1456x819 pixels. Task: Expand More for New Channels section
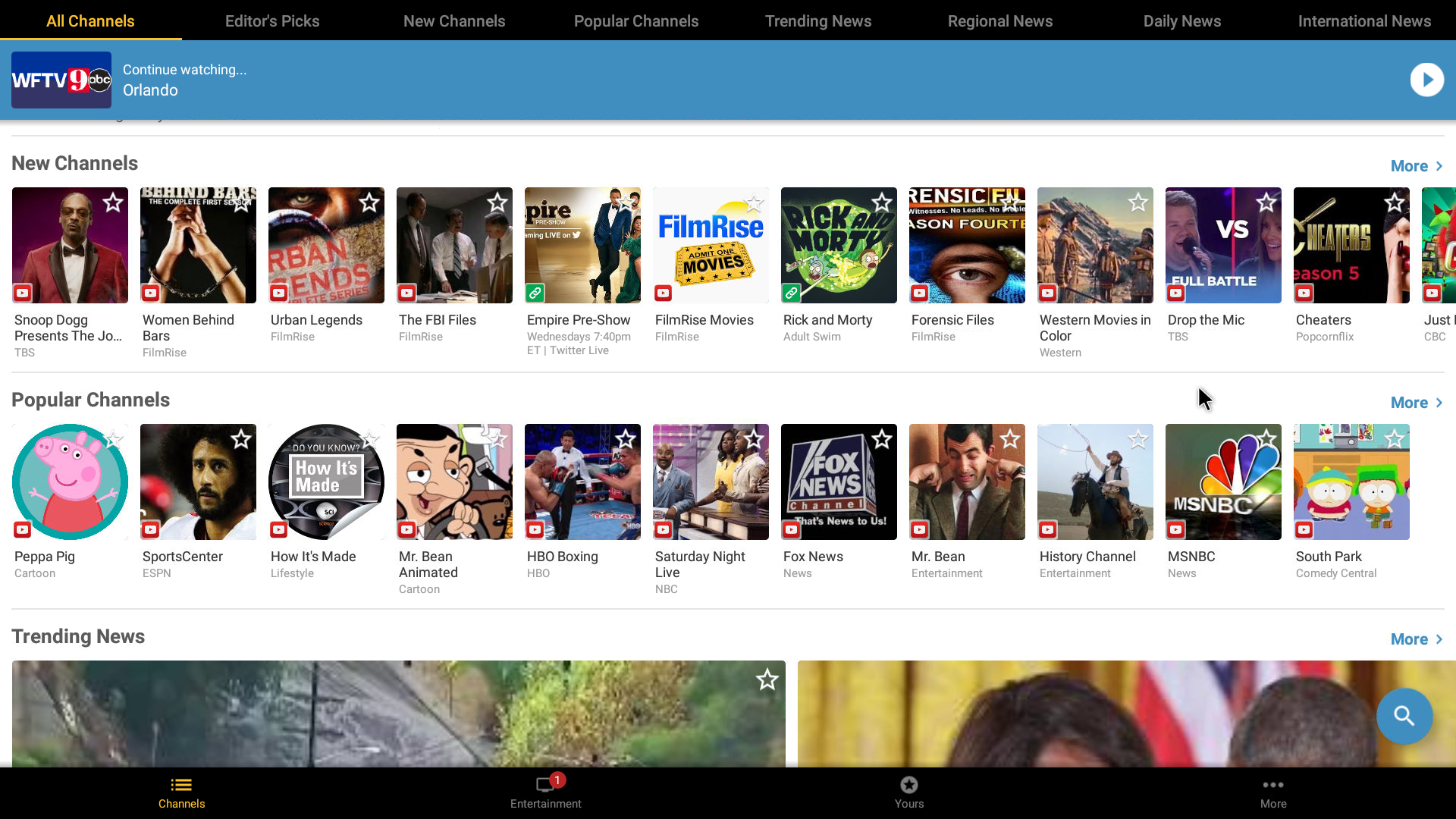tap(1417, 166)
